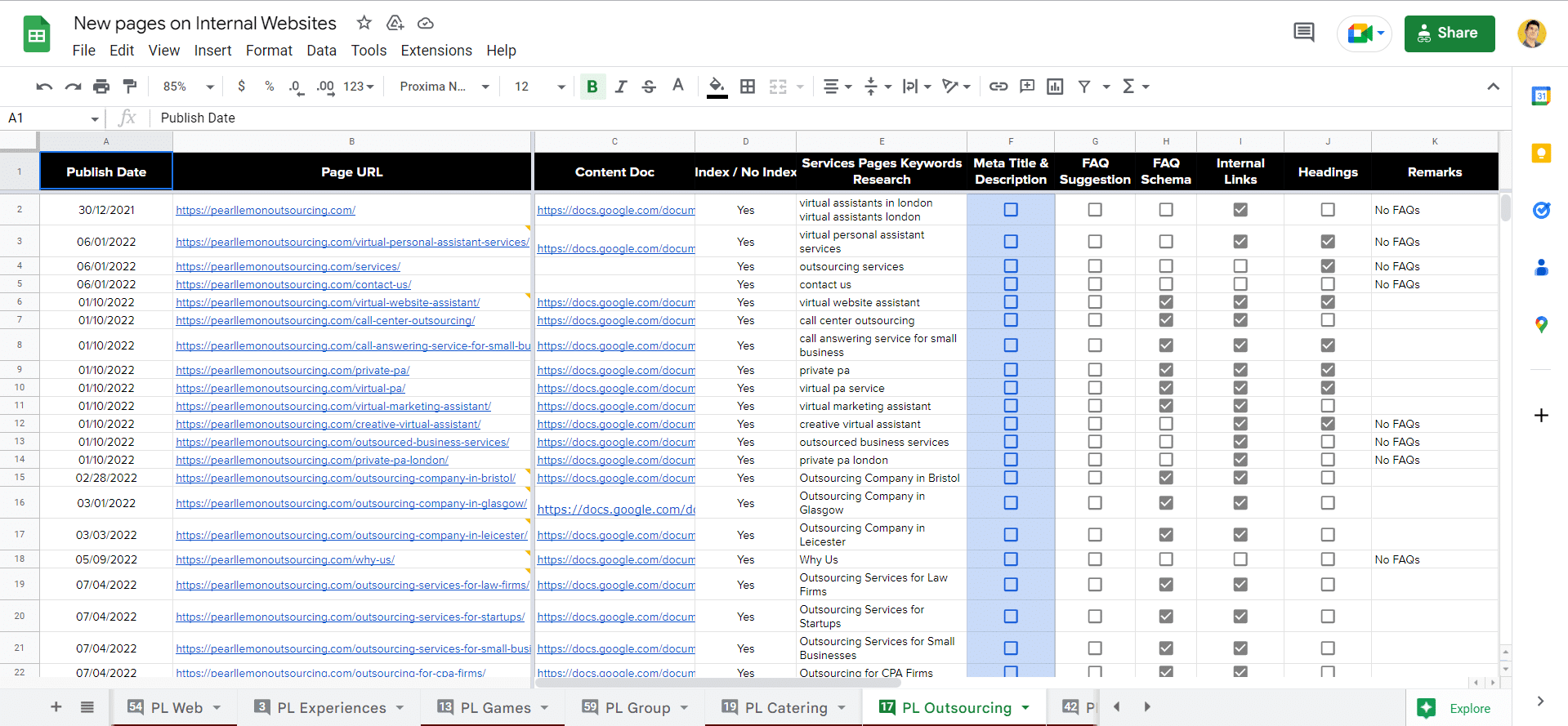The image size is (1568, 726).
Task: Open Google Maps side panel
Action: pyautogui.click(x=1541, y=325)
